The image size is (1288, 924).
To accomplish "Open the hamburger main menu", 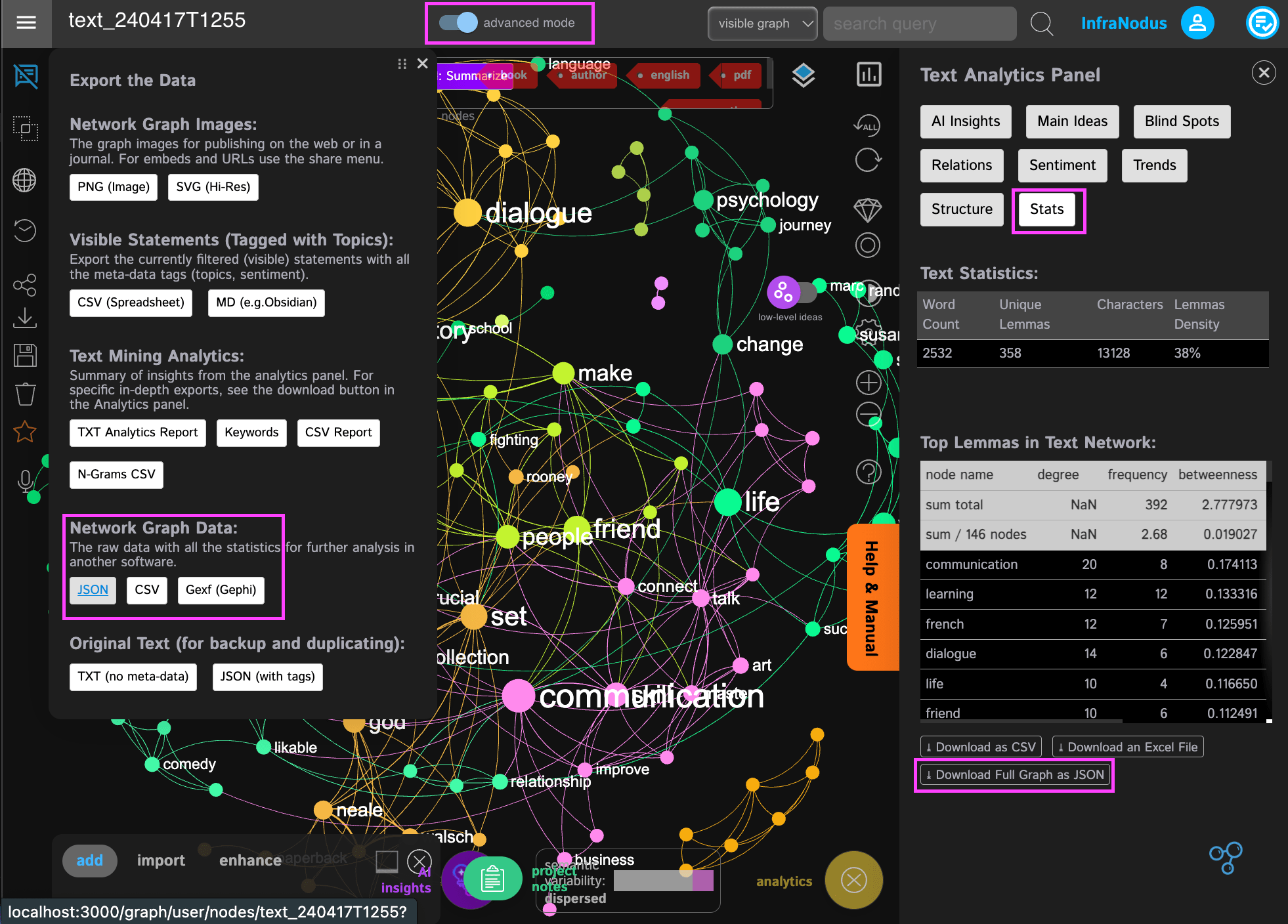I will coord(26,23).
